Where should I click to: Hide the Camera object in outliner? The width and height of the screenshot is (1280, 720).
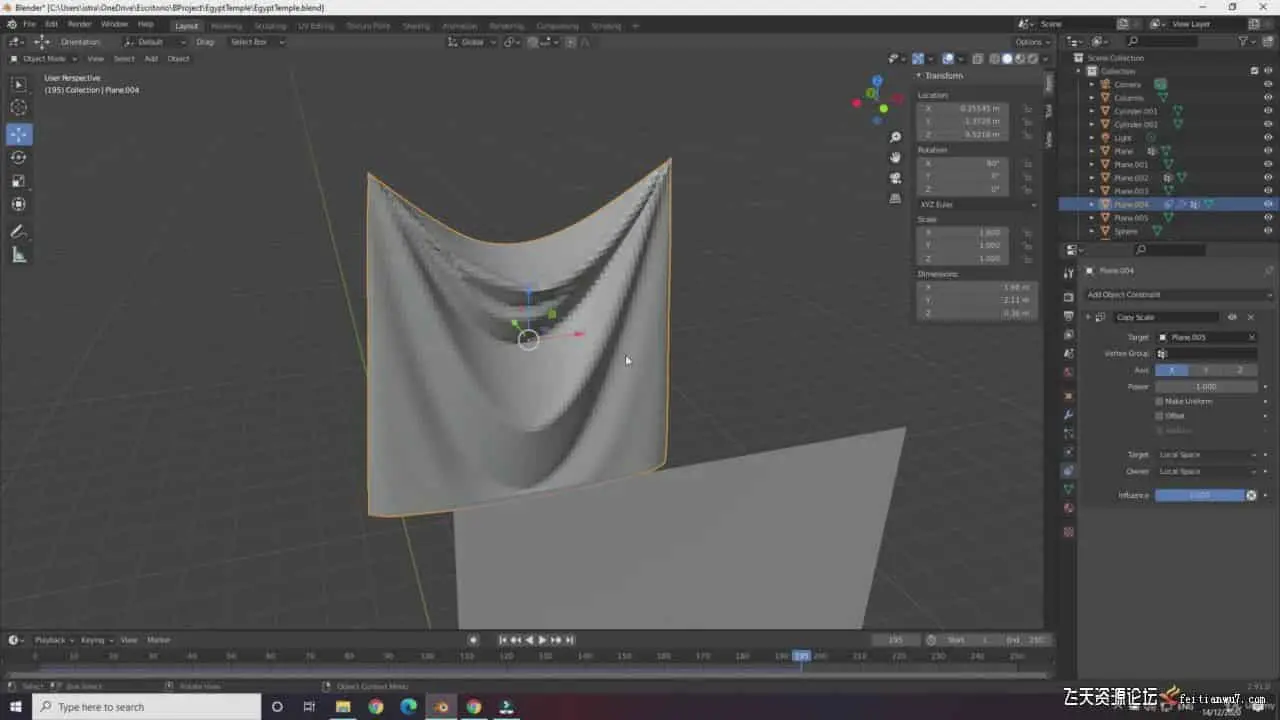[1268, 85]
